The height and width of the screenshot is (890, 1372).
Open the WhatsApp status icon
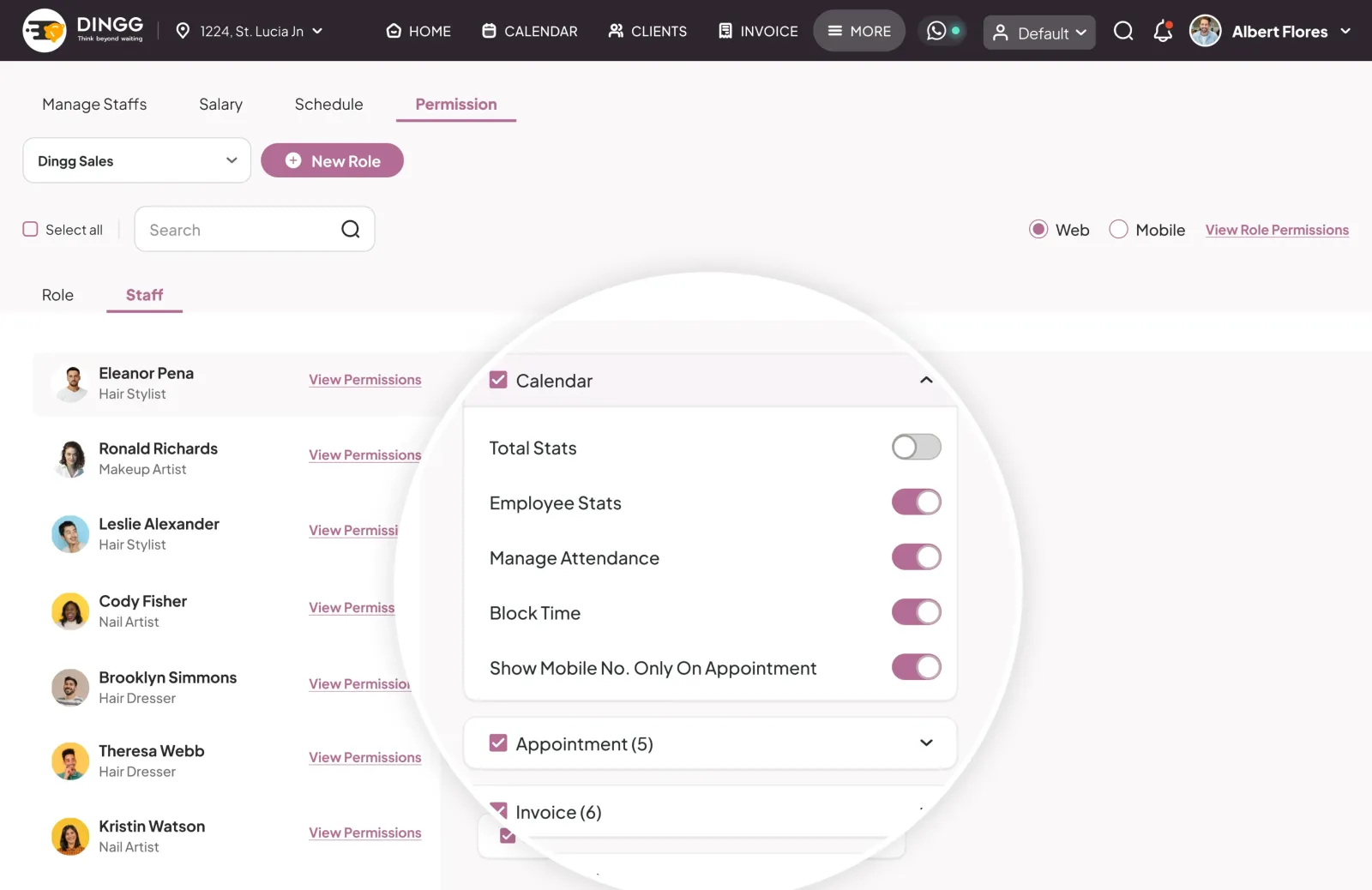[936, 31]
